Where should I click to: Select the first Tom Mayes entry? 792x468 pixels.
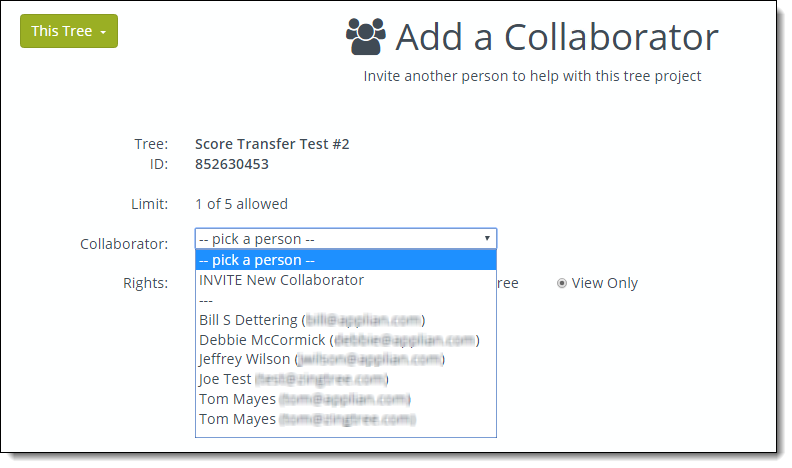(x=346, y=399)
